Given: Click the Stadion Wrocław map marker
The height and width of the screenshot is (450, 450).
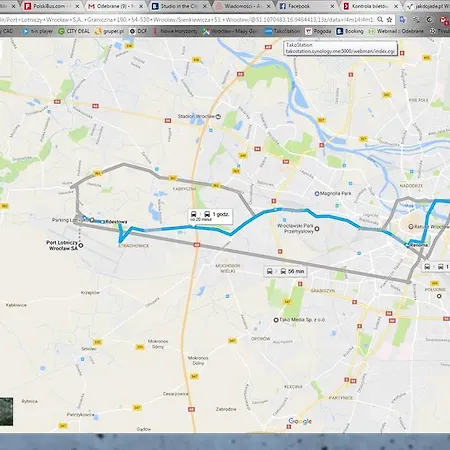Looking at the screenshot, I should click(218, 116).
